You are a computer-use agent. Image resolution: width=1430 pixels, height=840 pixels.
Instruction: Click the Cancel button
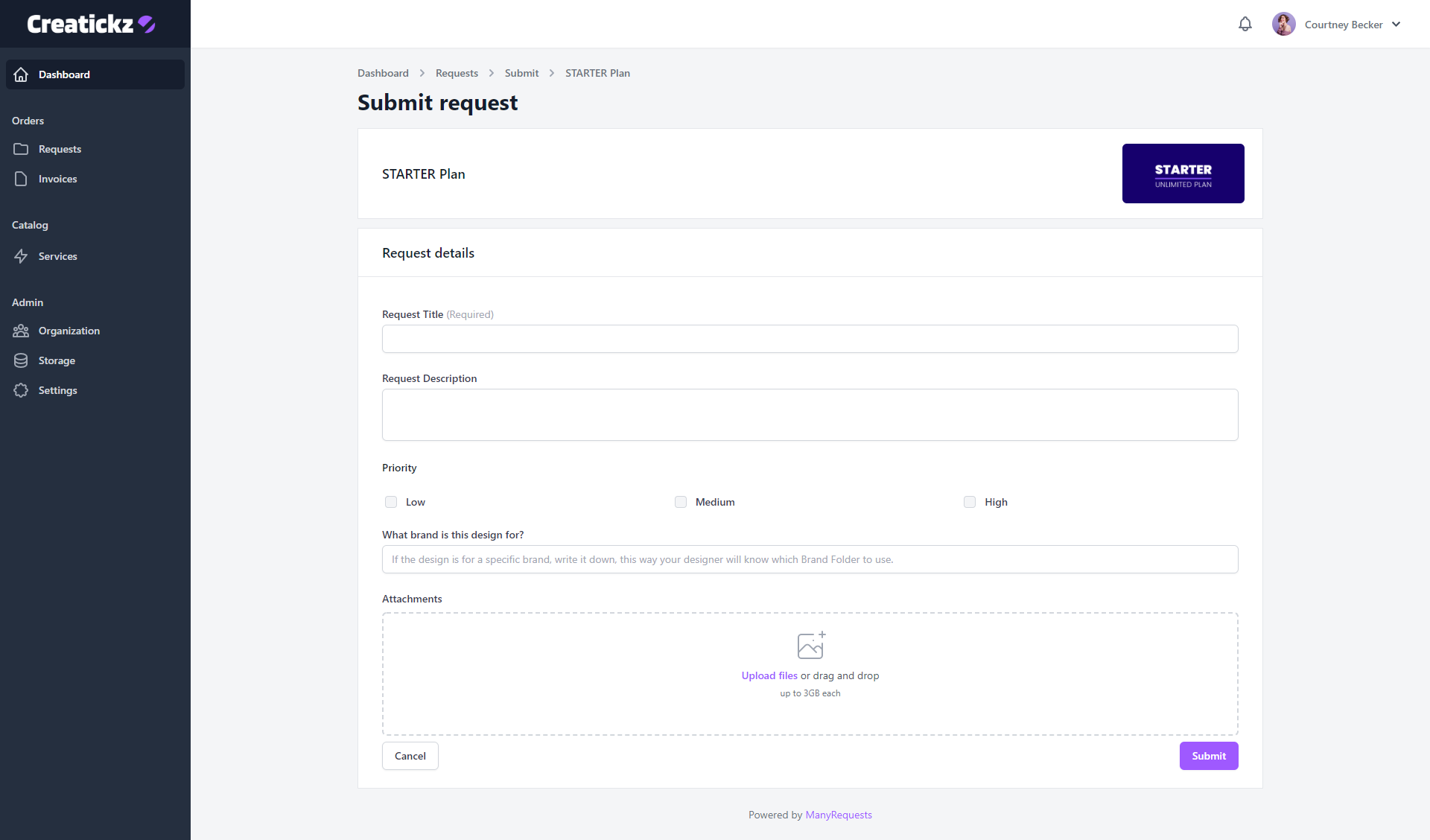pos(410,756)
